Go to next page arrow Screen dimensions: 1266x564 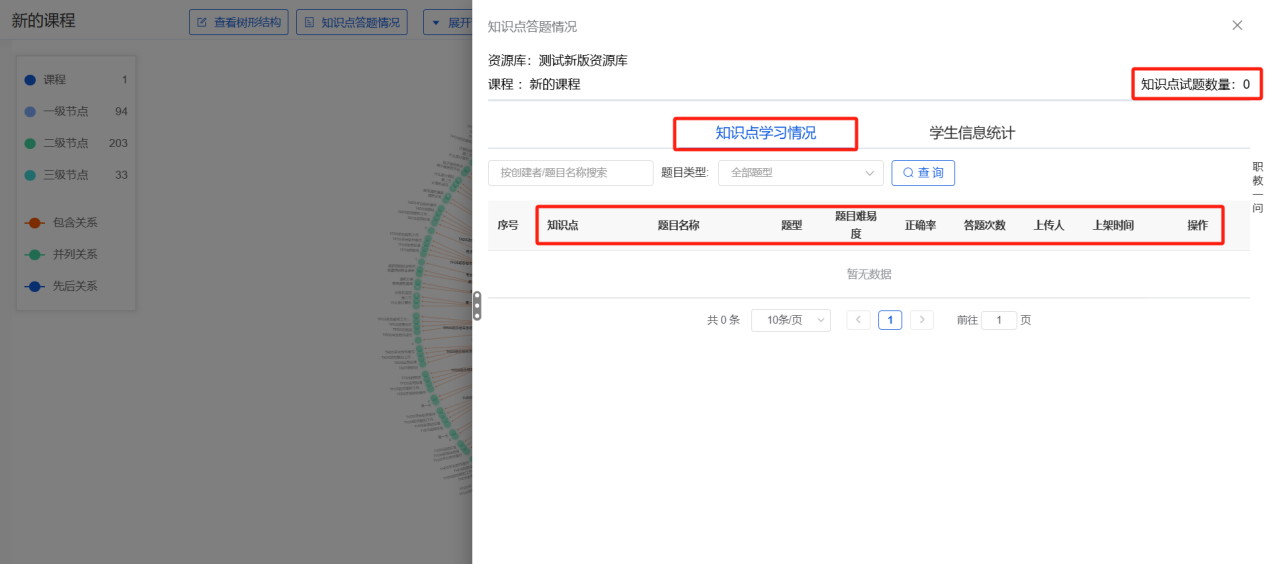click(922, 320)
